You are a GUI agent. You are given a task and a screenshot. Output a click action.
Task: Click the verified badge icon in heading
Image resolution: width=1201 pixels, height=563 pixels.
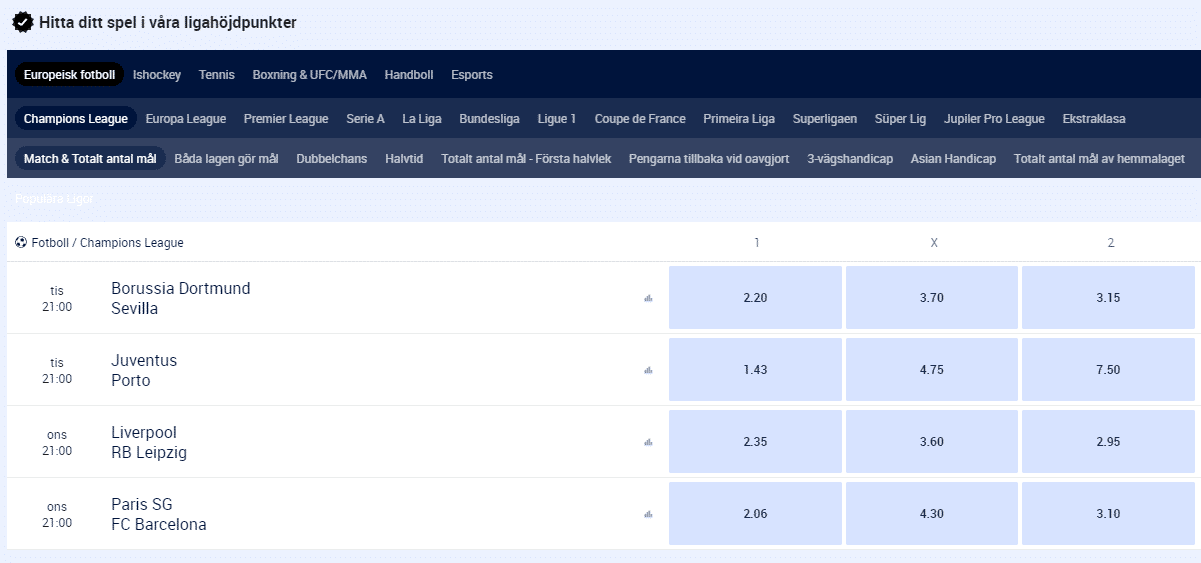click(23, 22)
